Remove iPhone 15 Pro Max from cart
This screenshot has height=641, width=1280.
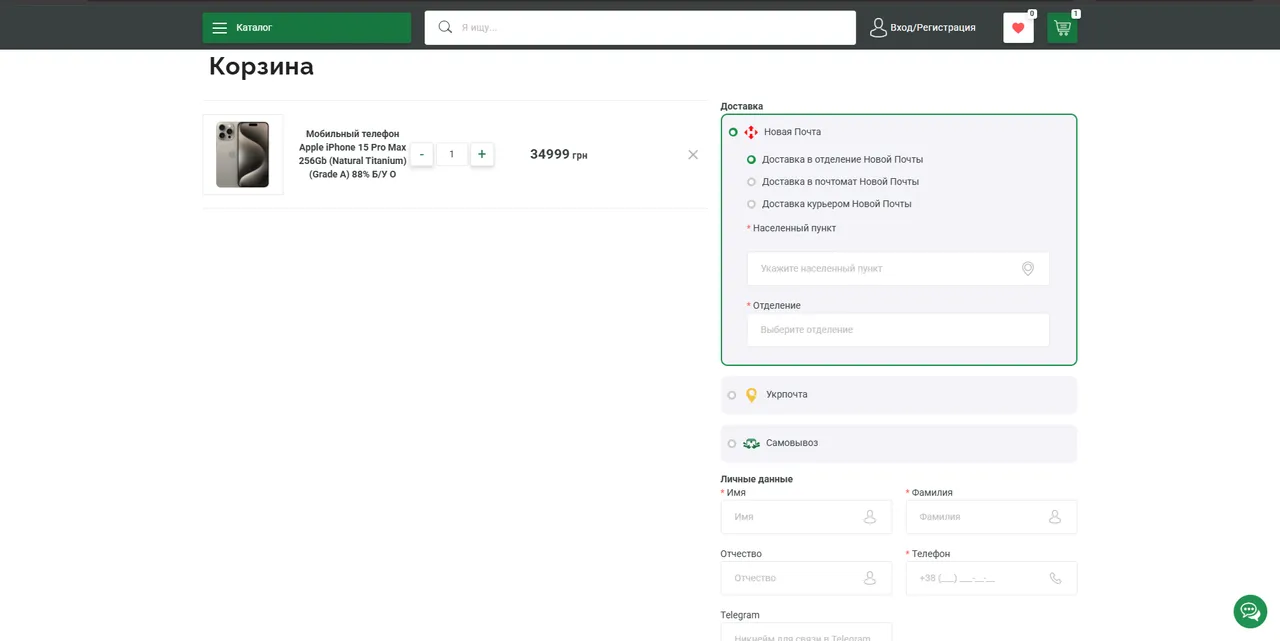click(x=693, y=154)
